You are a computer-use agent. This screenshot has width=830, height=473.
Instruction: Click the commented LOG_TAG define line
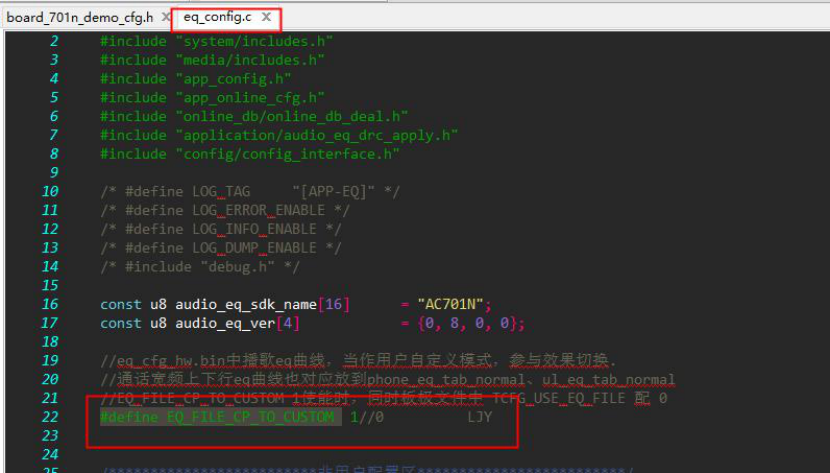click(250, 192)
